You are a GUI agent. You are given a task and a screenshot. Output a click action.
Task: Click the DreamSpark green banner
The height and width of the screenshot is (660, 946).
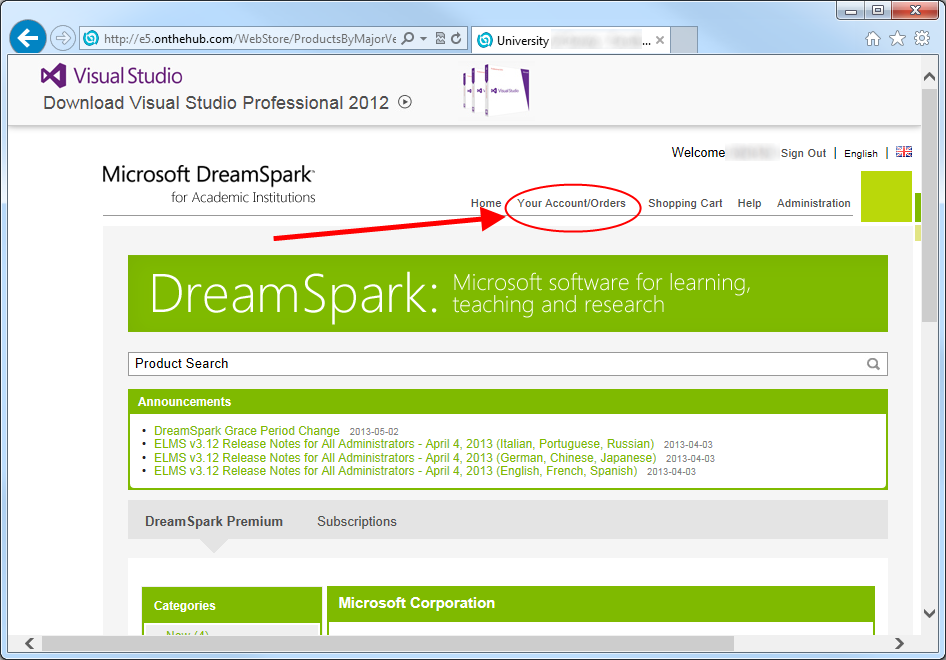507,293
